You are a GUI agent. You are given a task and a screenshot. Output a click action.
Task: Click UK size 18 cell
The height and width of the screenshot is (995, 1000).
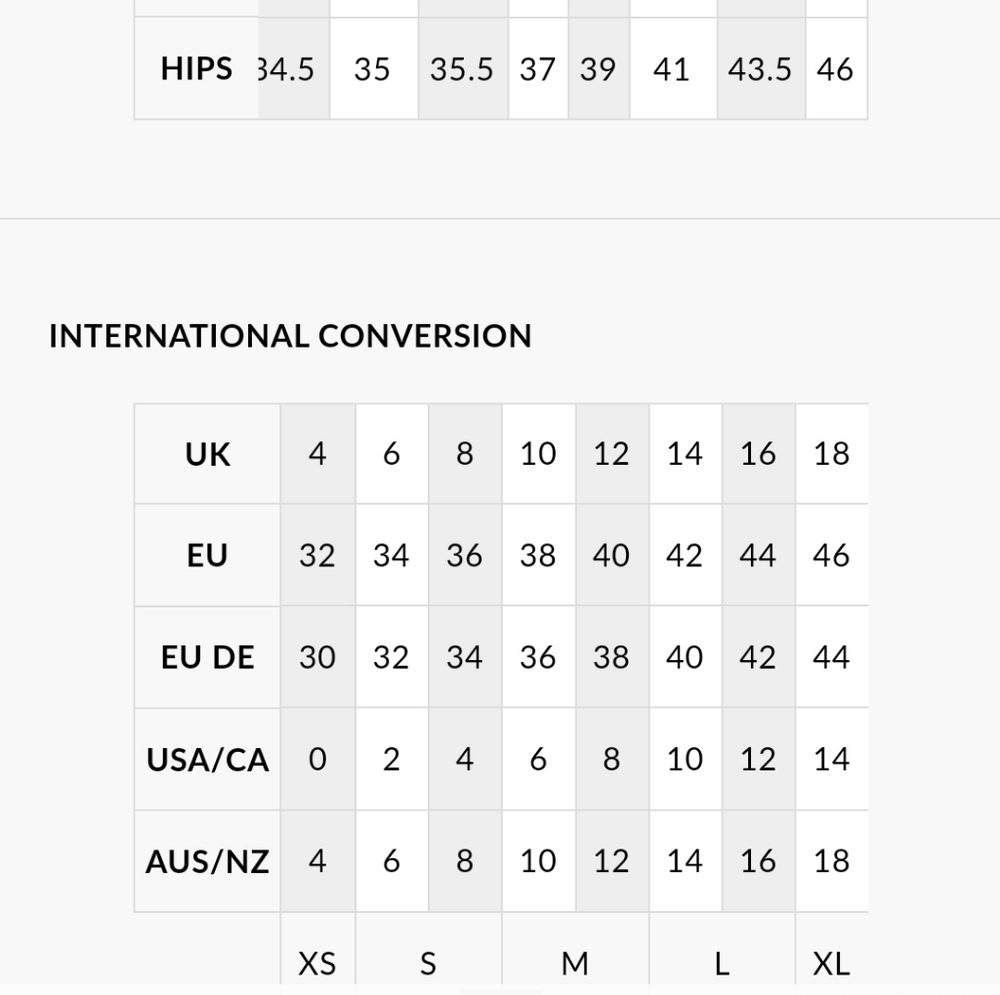831,454
